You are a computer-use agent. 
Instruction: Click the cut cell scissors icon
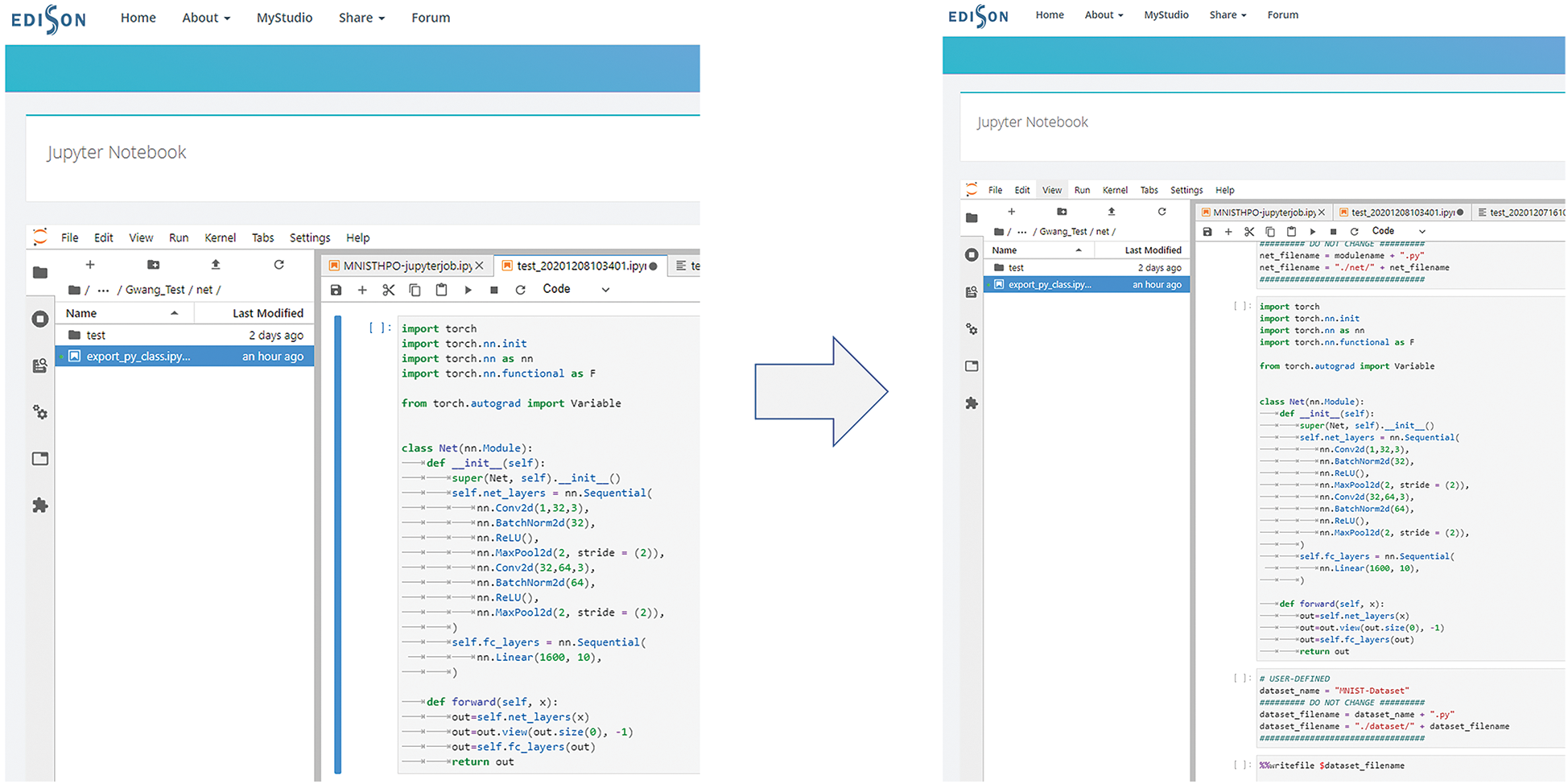pyautogui.click(x=389, y=290)
